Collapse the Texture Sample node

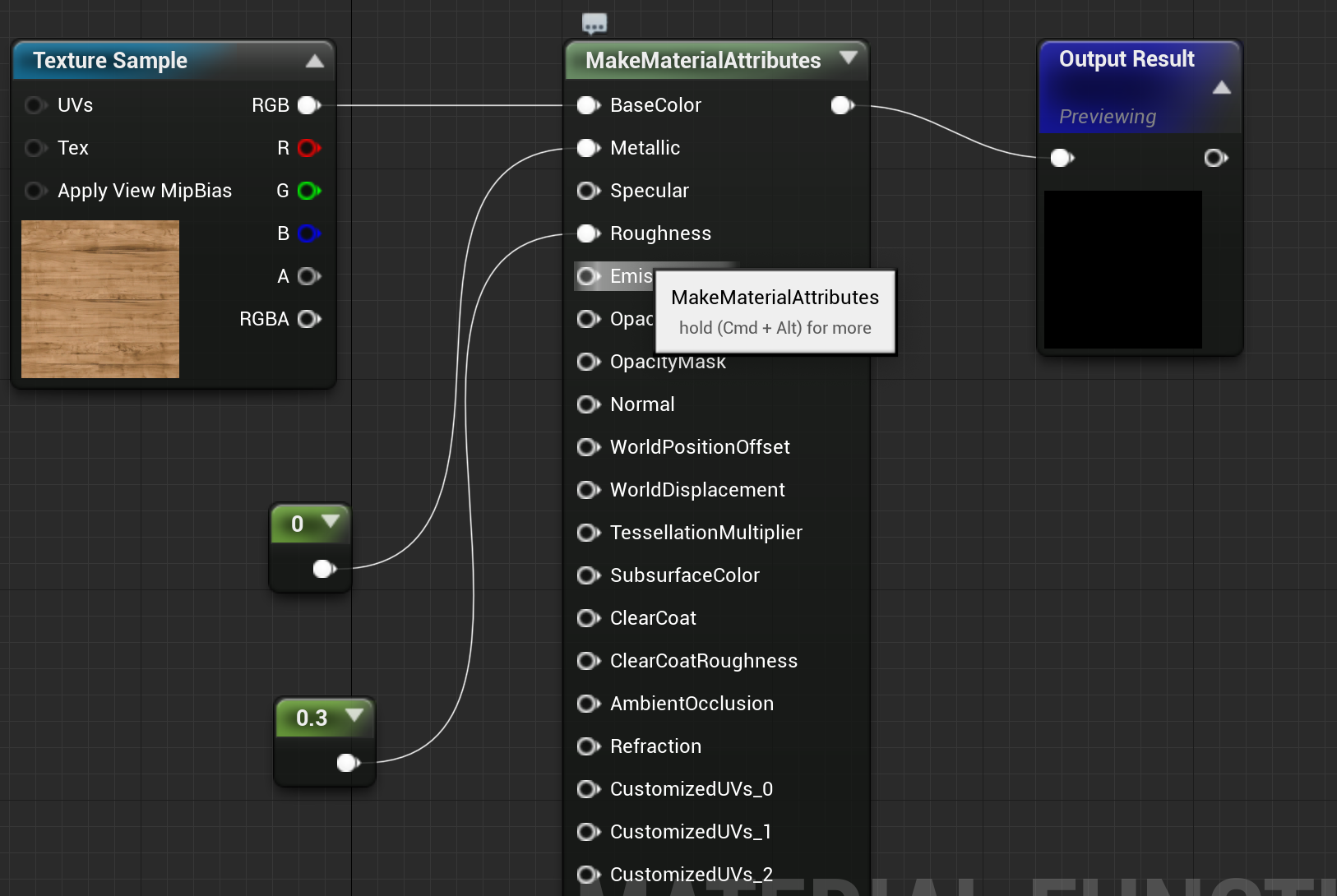point(315,60)
